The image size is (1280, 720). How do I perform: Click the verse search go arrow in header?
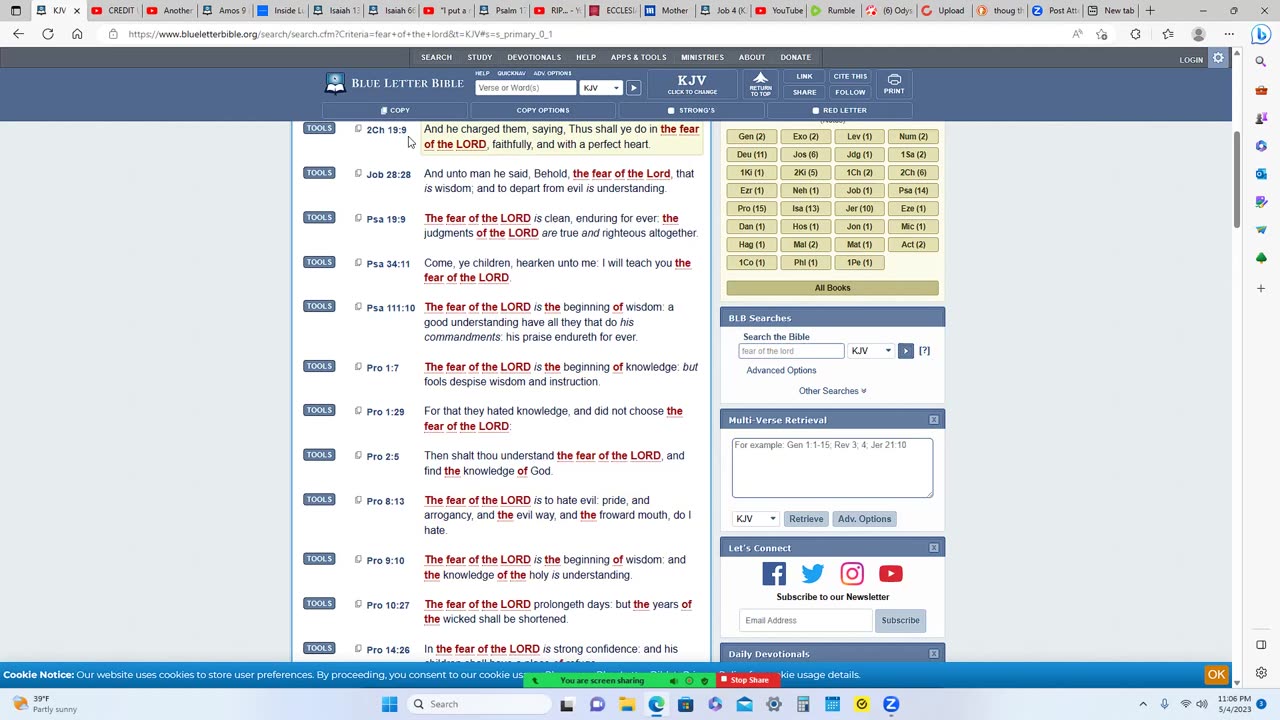[633, 88]
